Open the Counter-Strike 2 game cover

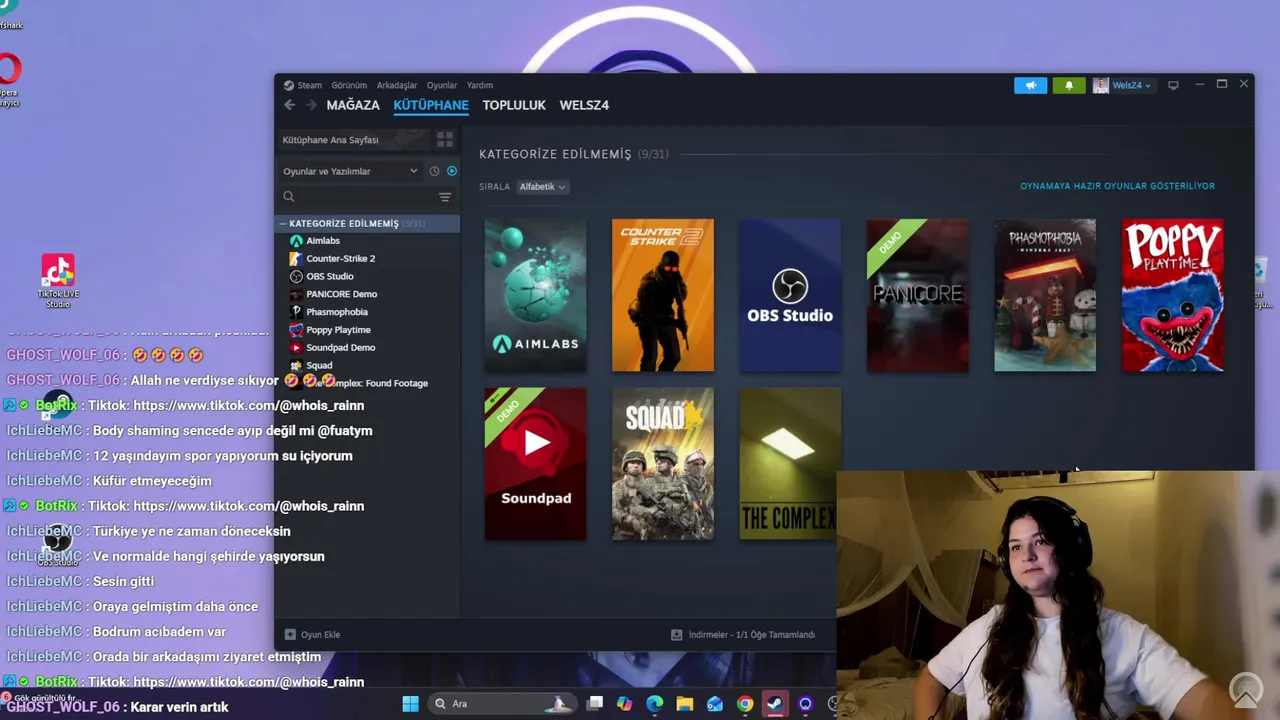click(x=663, y=295)
